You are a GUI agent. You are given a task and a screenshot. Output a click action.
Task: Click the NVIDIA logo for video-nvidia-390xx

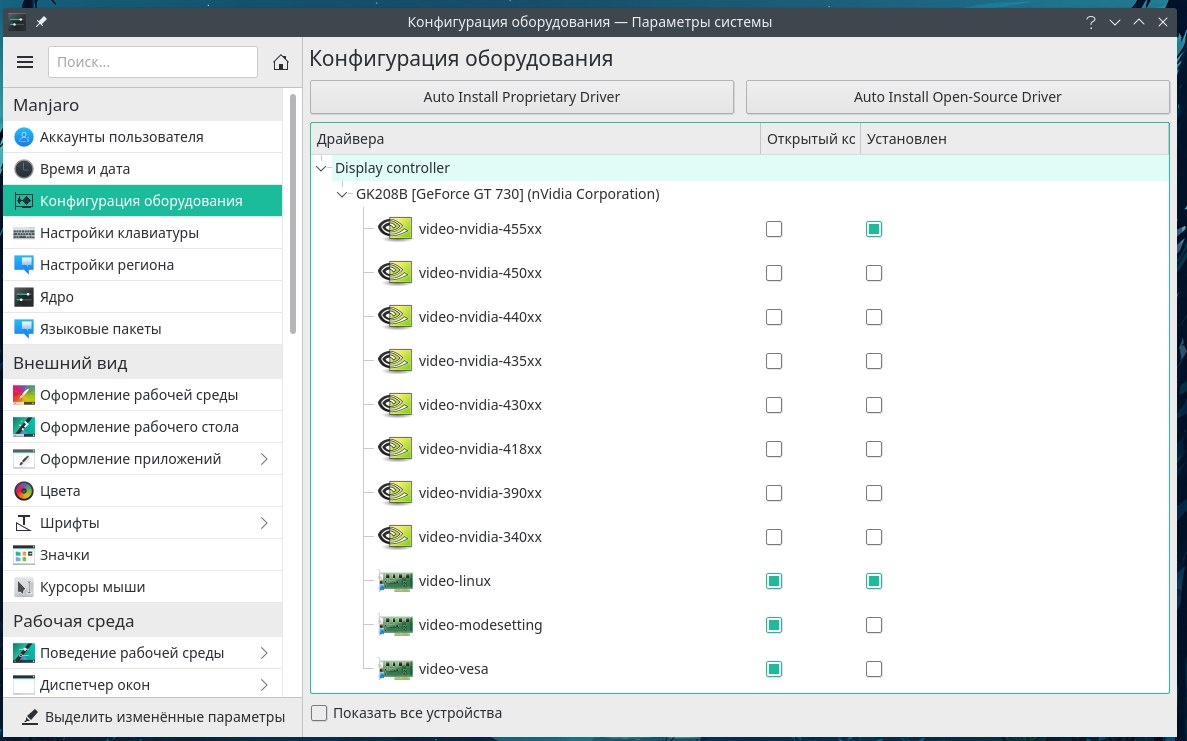point(395,493)
